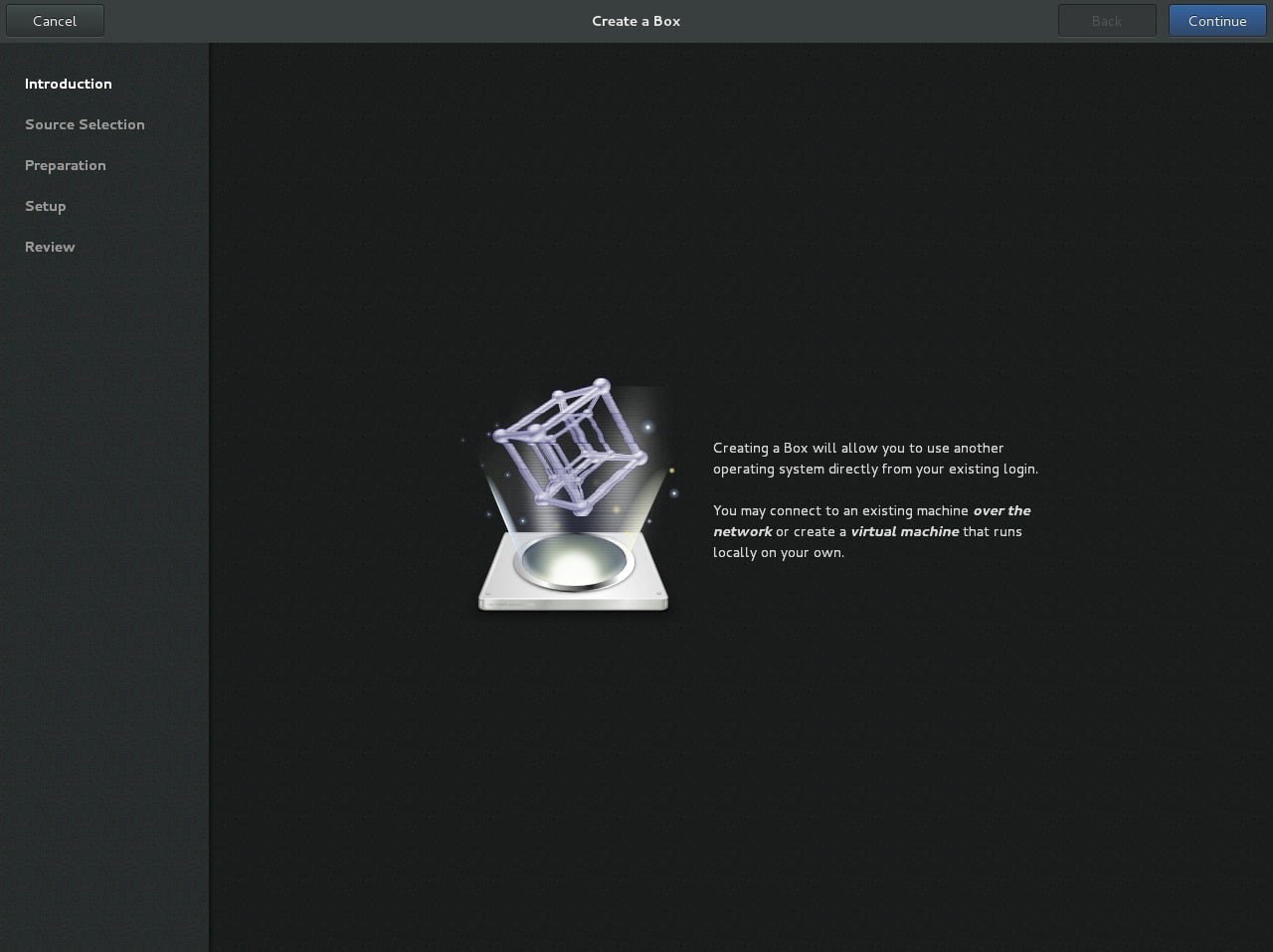Click the disabled Back button
The image size is (1273, 952).
coord(1107,21)
